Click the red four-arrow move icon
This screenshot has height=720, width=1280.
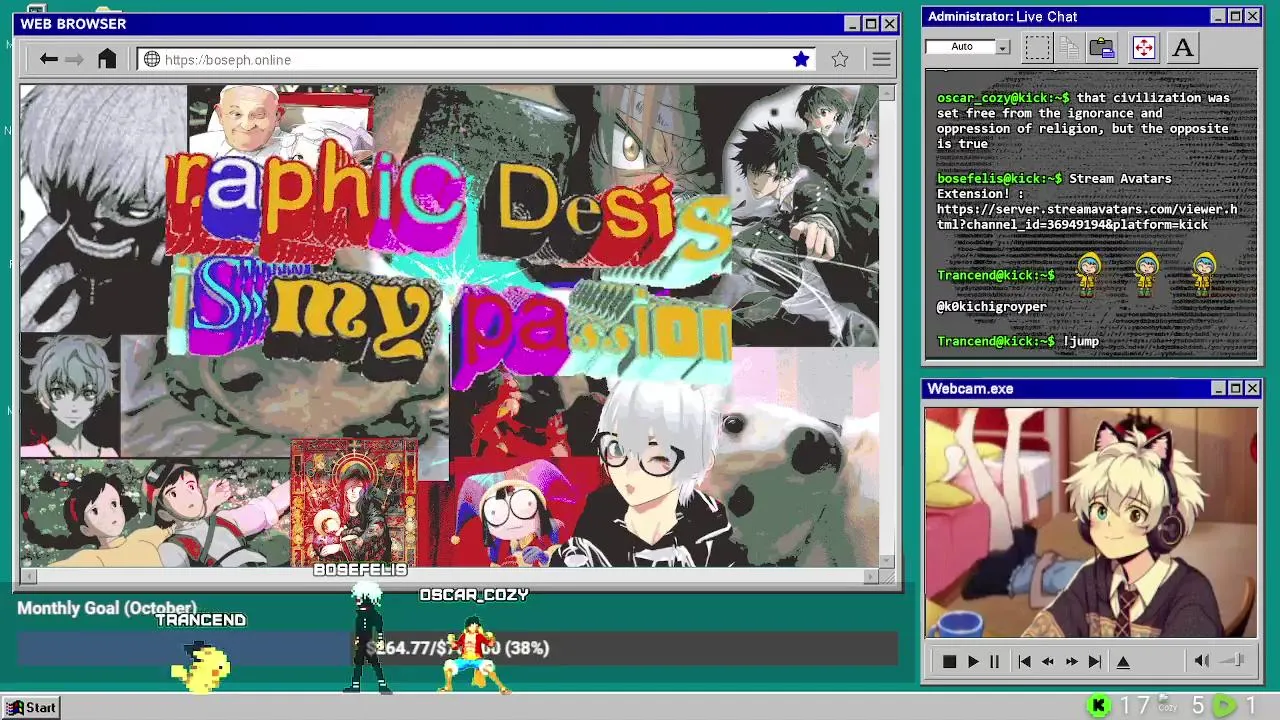pyautogui.click(x=1144, y=47)
